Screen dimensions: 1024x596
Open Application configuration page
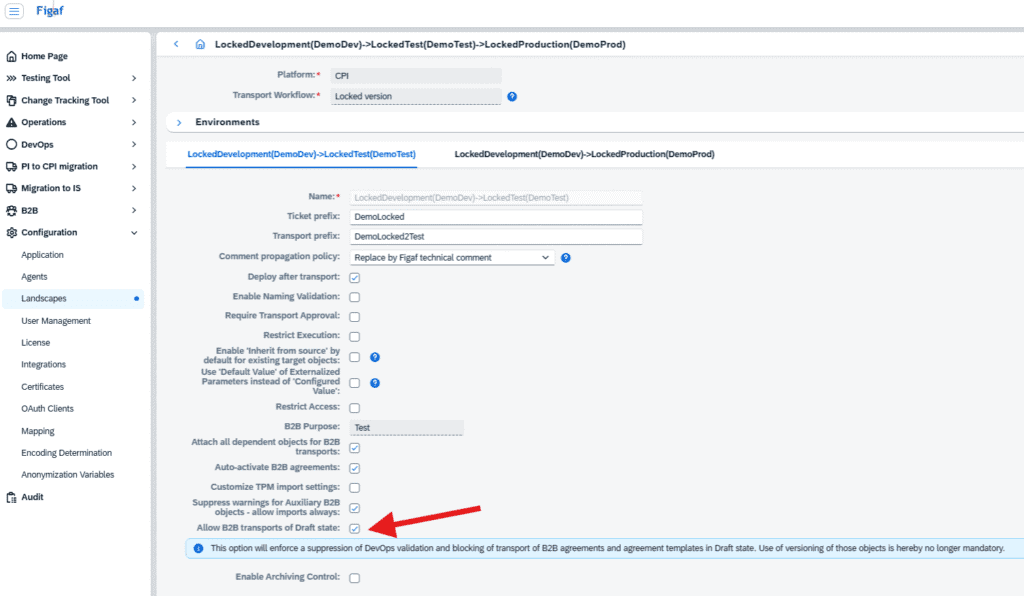point(42,255)
